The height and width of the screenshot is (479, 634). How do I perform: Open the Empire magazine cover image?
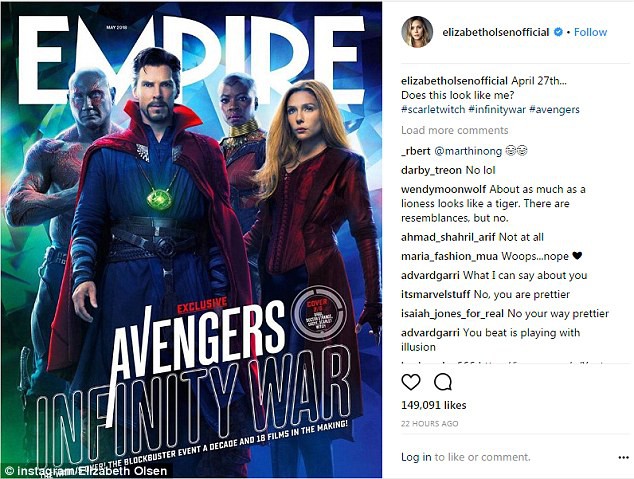click(x=192, y=240)
